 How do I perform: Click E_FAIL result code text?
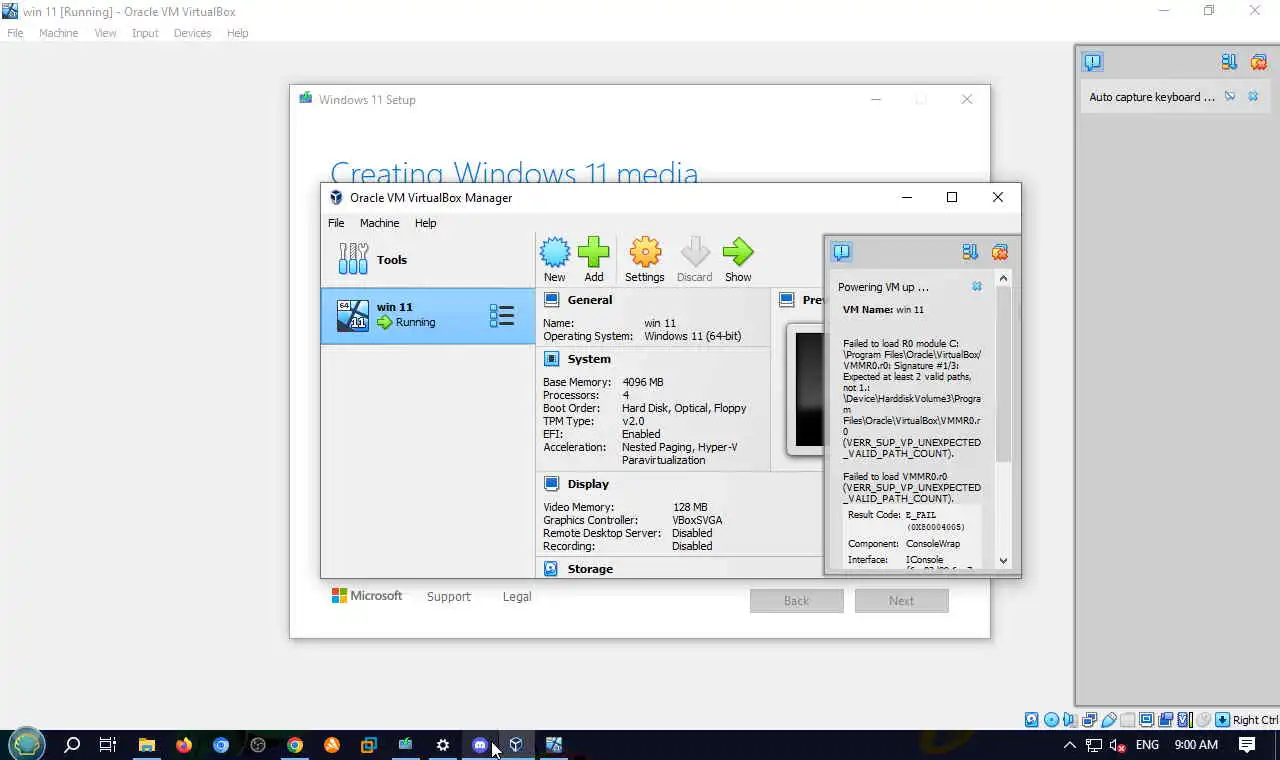pyautogui.click(x=921, y=515)
